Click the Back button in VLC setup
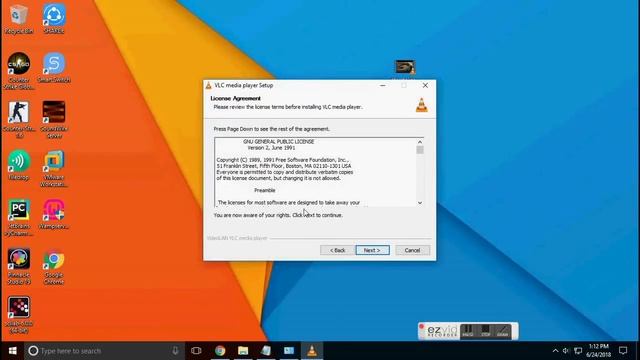640x360 pixels. click(x=338, y=250)
